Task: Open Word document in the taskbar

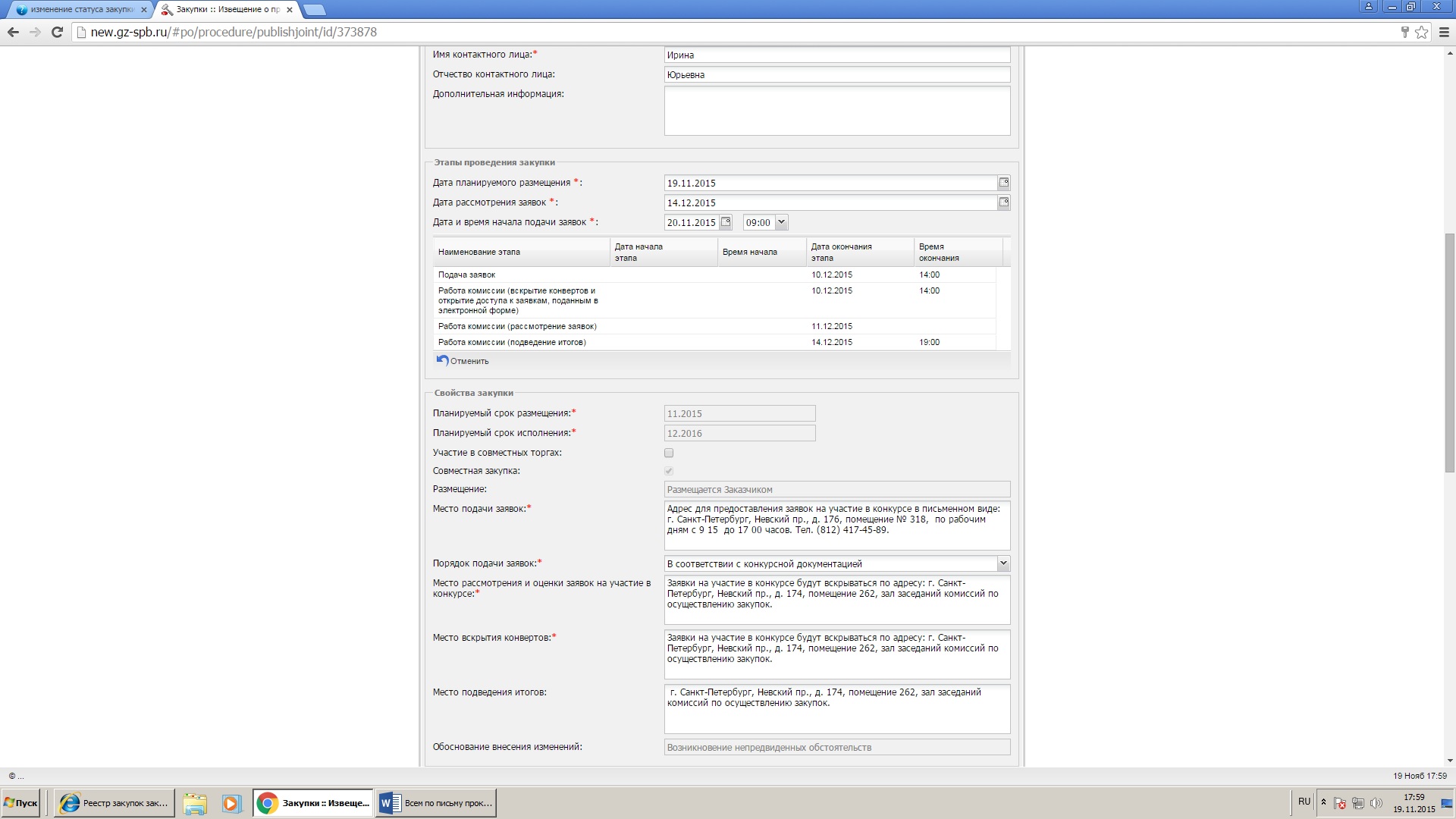Action: coord(436,803)
